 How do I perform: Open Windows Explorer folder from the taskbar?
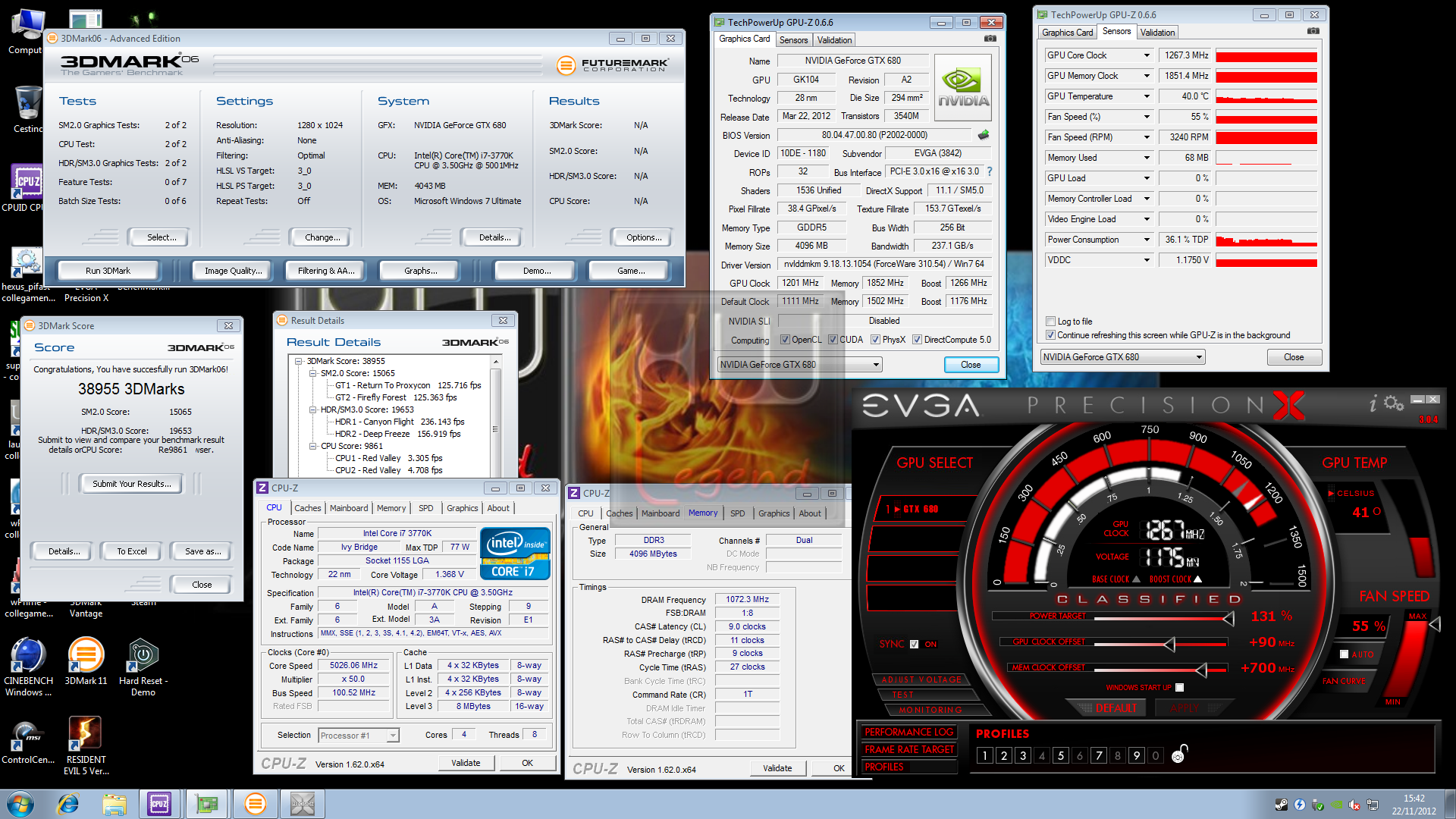point(115,804)
